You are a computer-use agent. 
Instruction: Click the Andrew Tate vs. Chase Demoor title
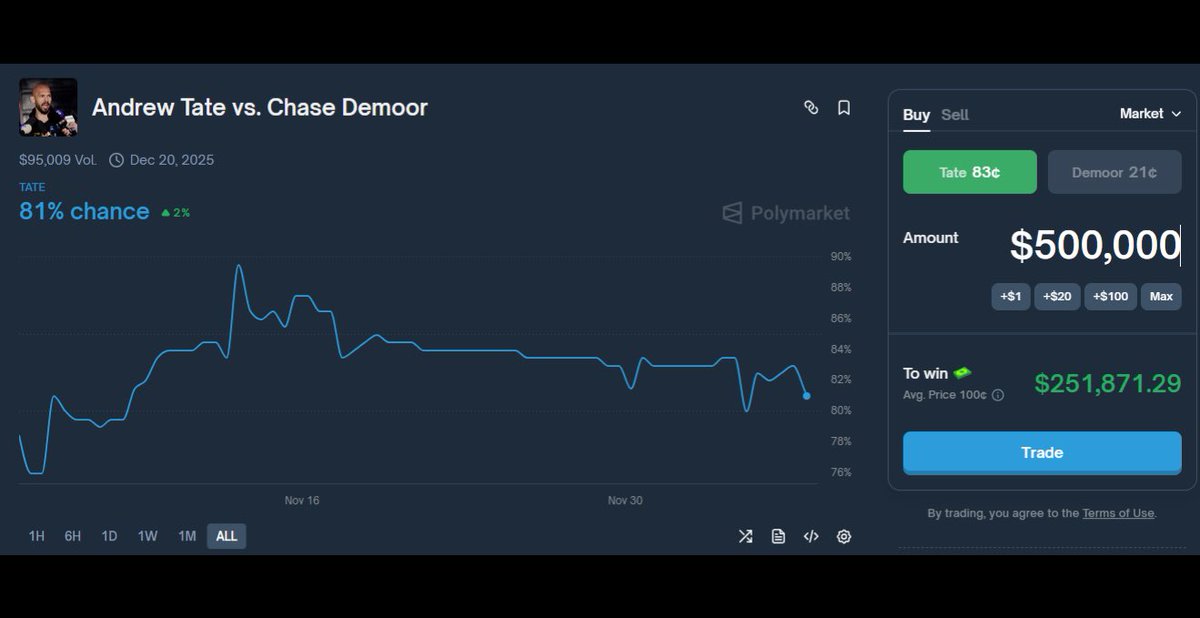click(x=260, y=107)
